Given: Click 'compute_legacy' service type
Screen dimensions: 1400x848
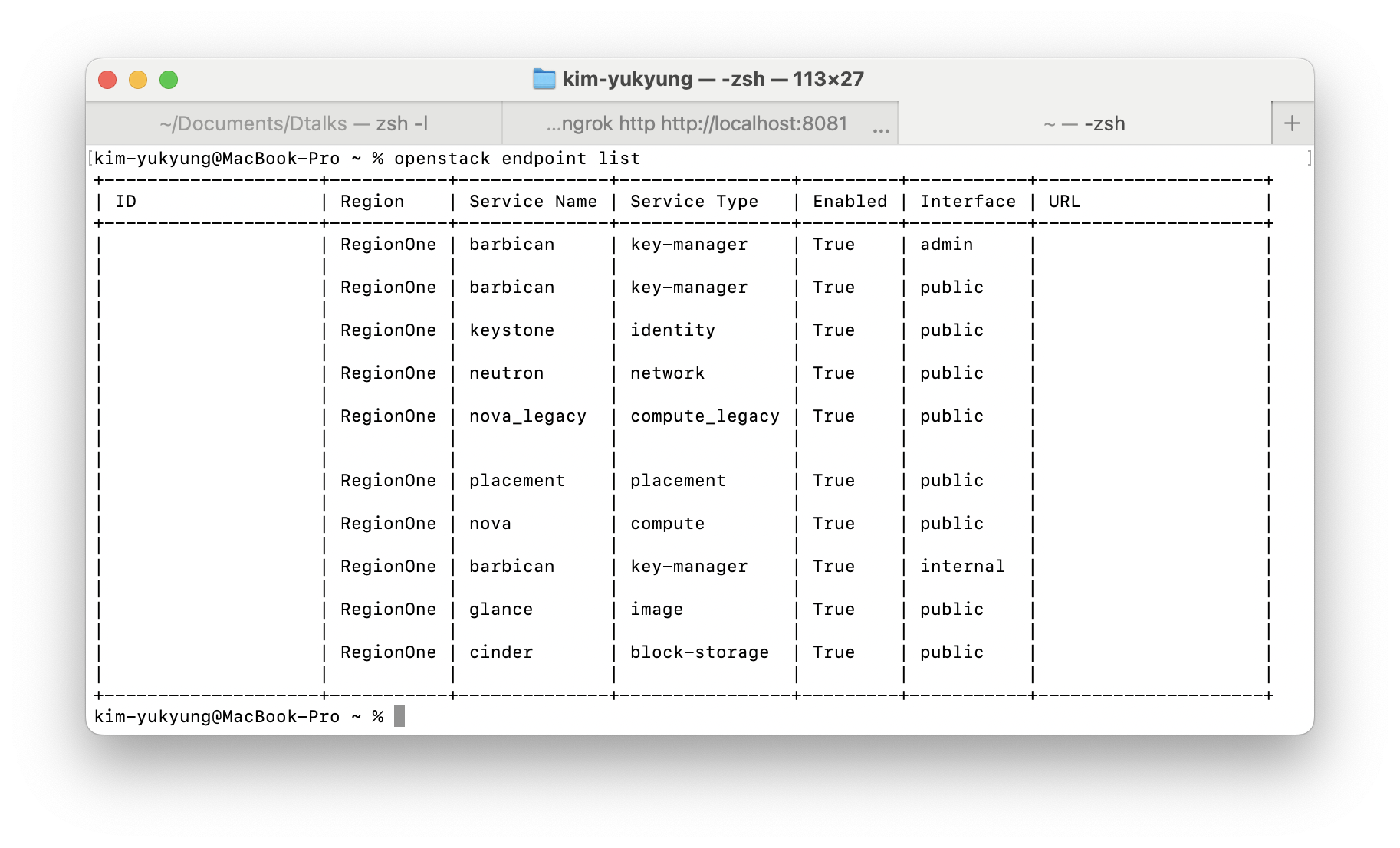Looking at the screenshot, I should point(705,416).
